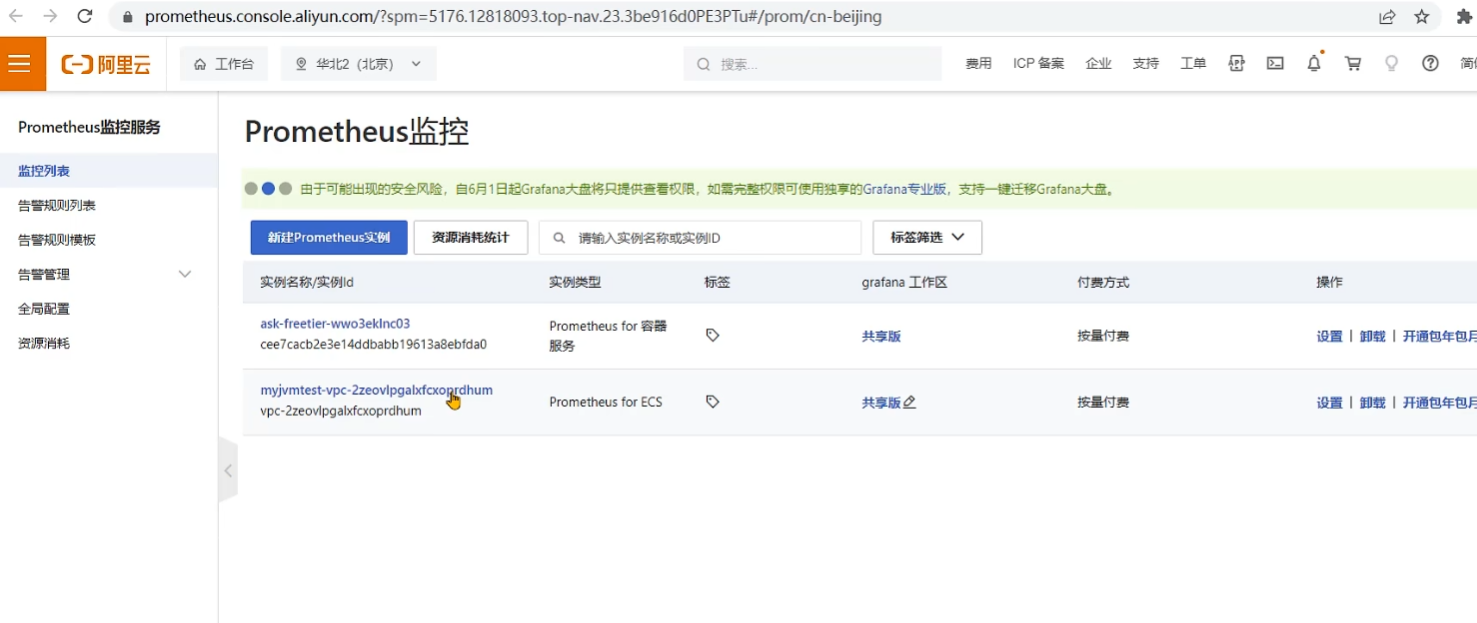Focus the instance name or ID search field
The height and width of the screenshot is (623, 1477).
pos(700,237)
